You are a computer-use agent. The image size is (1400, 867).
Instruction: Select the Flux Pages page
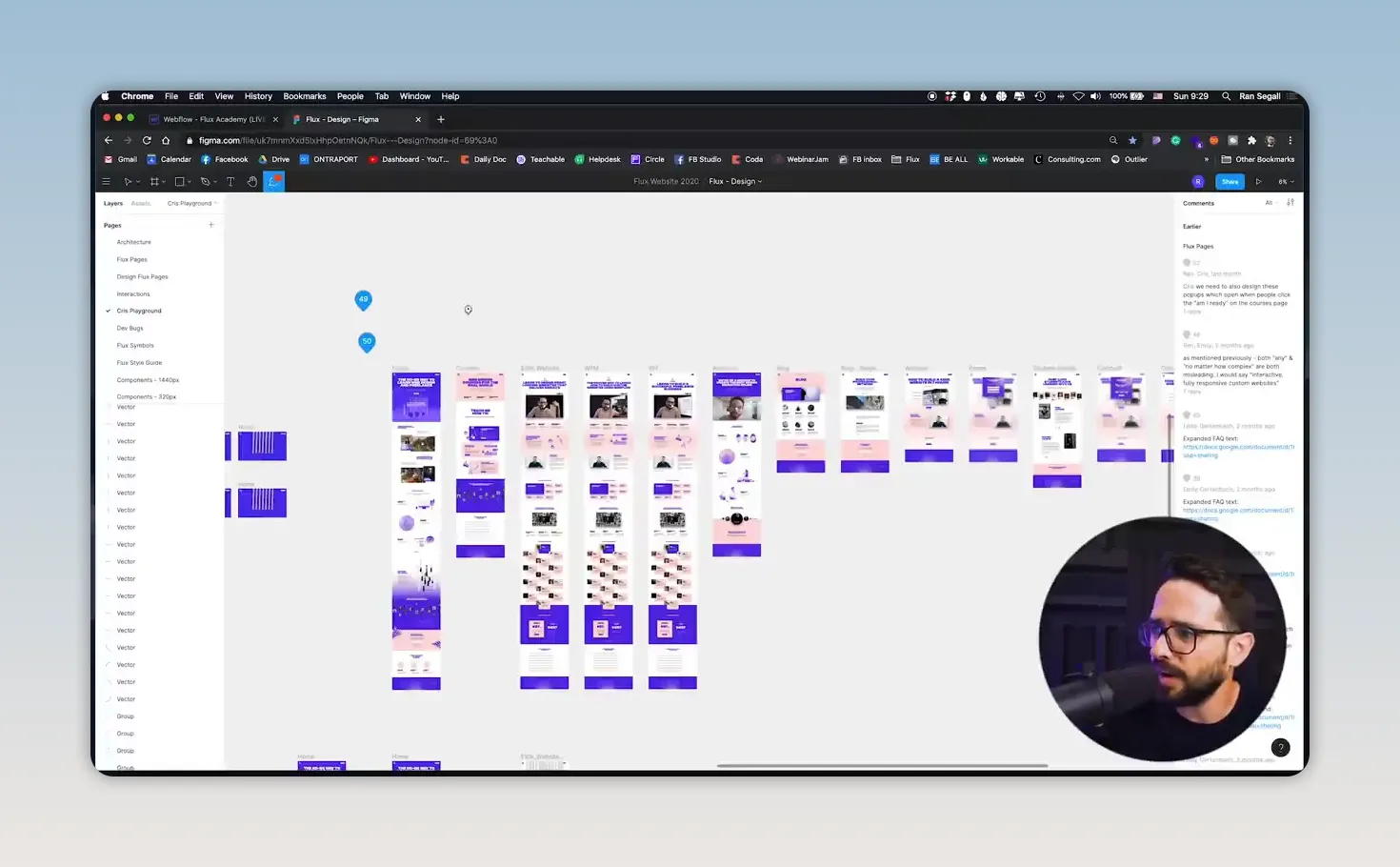click(132, 259)
